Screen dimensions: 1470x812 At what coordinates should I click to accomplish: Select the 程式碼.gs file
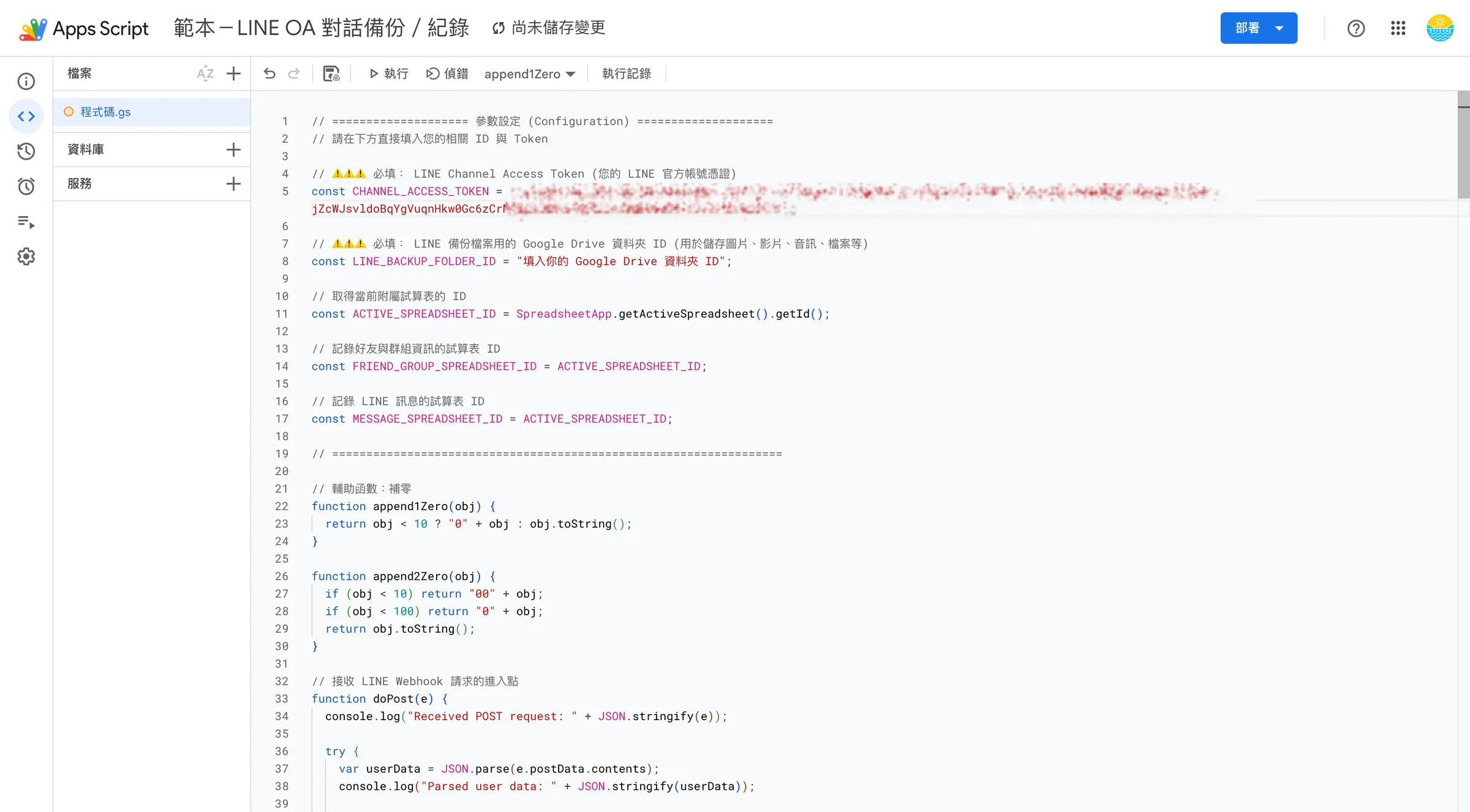pyautogui.click(x=152, y=112)
